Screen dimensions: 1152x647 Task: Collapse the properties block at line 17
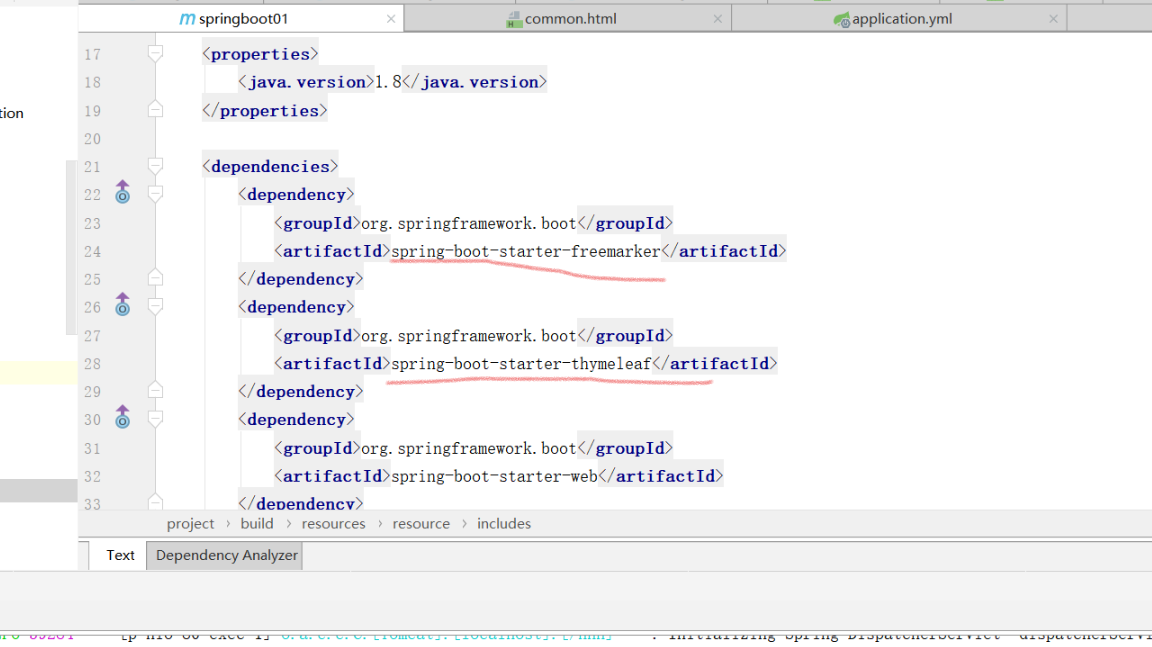click(155, 53)
